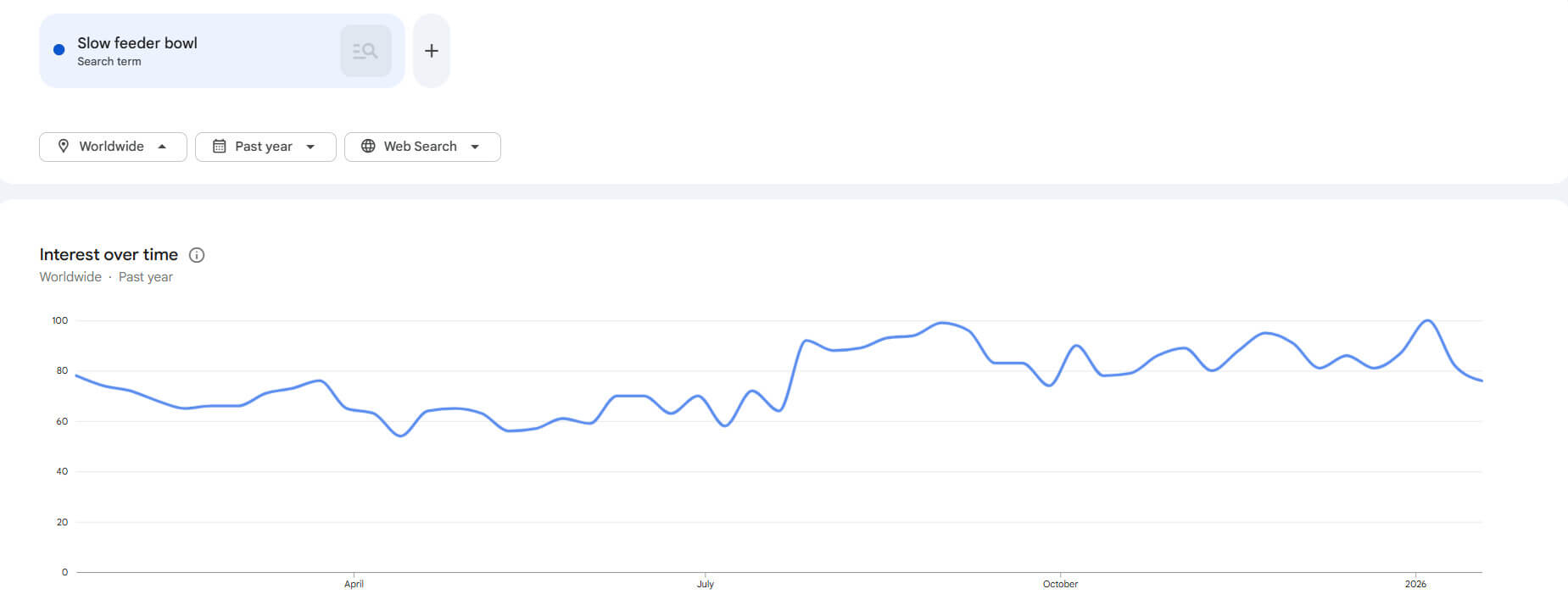Viewport: 1568px width, 611px height.
Task: Click the search list icon in the term chip
Action: [x=365, y=51]
